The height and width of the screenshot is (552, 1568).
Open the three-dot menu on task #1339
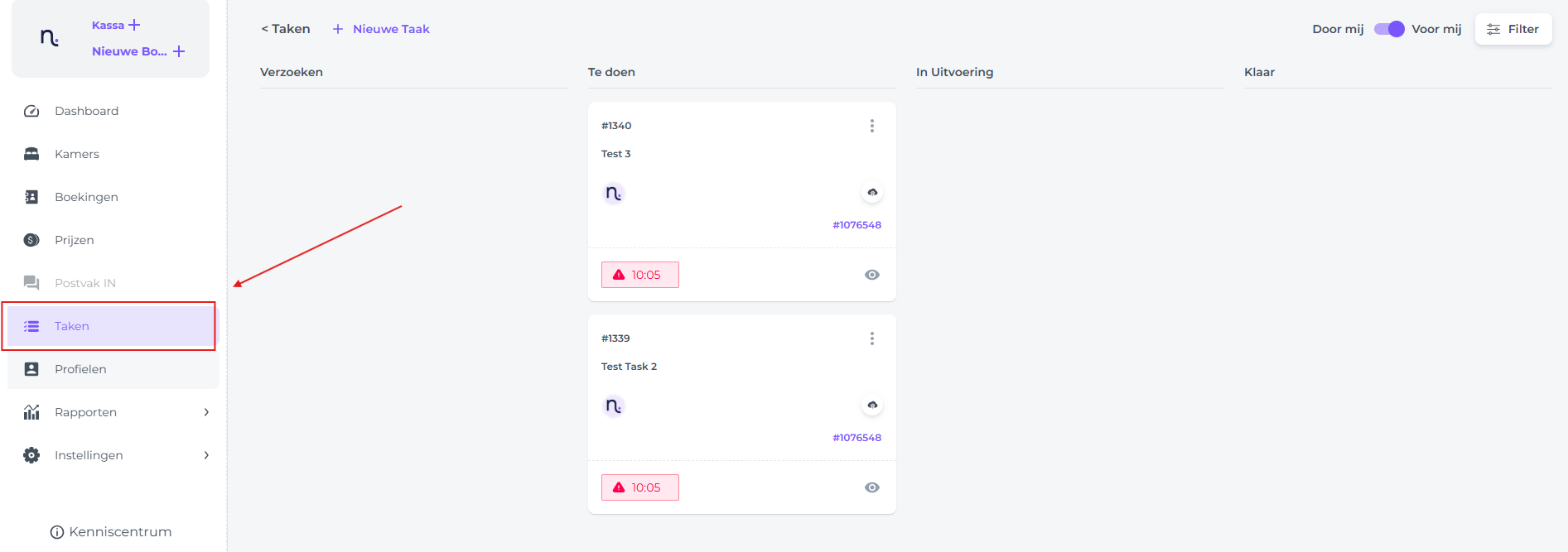(872, 338)
